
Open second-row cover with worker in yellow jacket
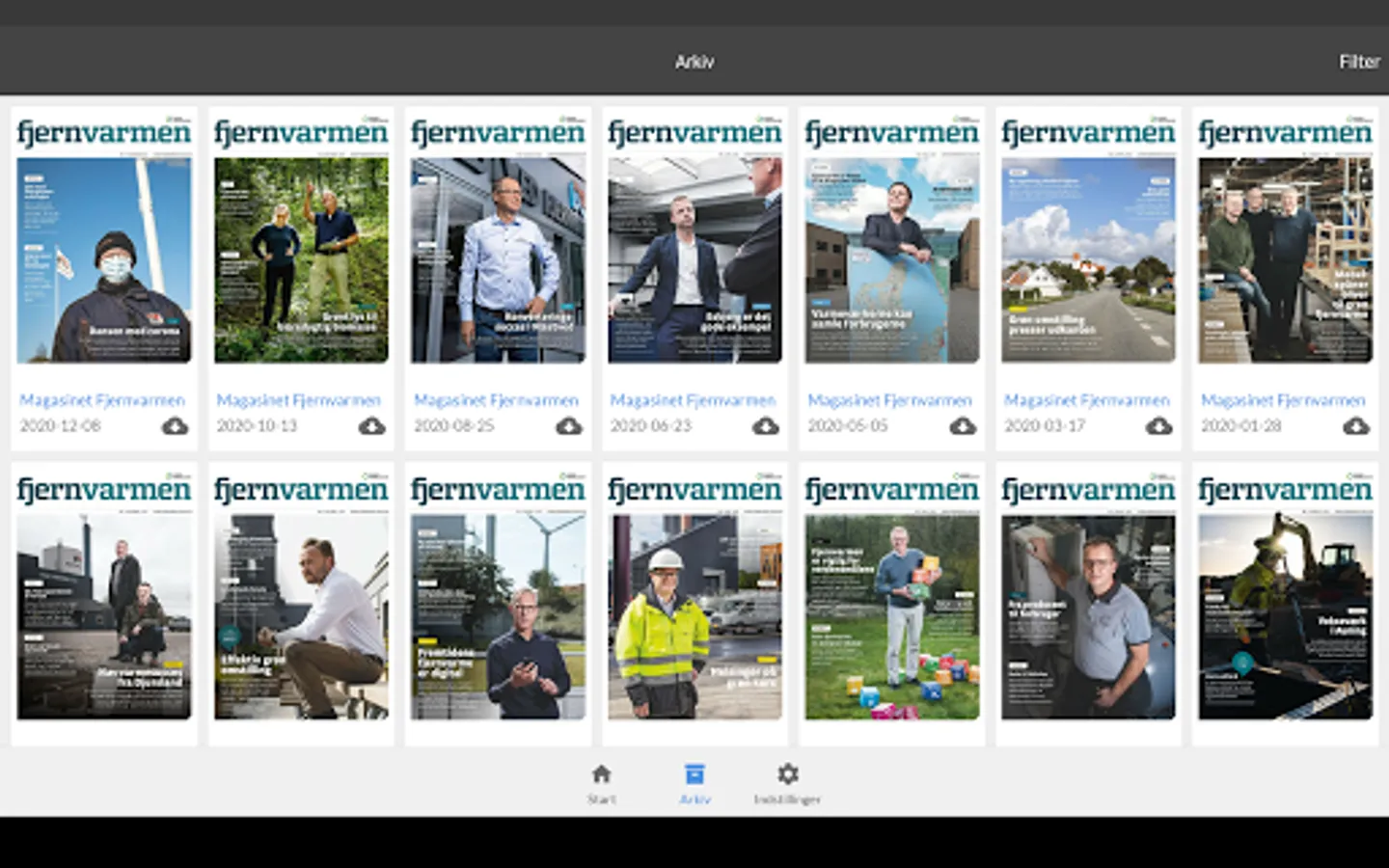point(694,596)
